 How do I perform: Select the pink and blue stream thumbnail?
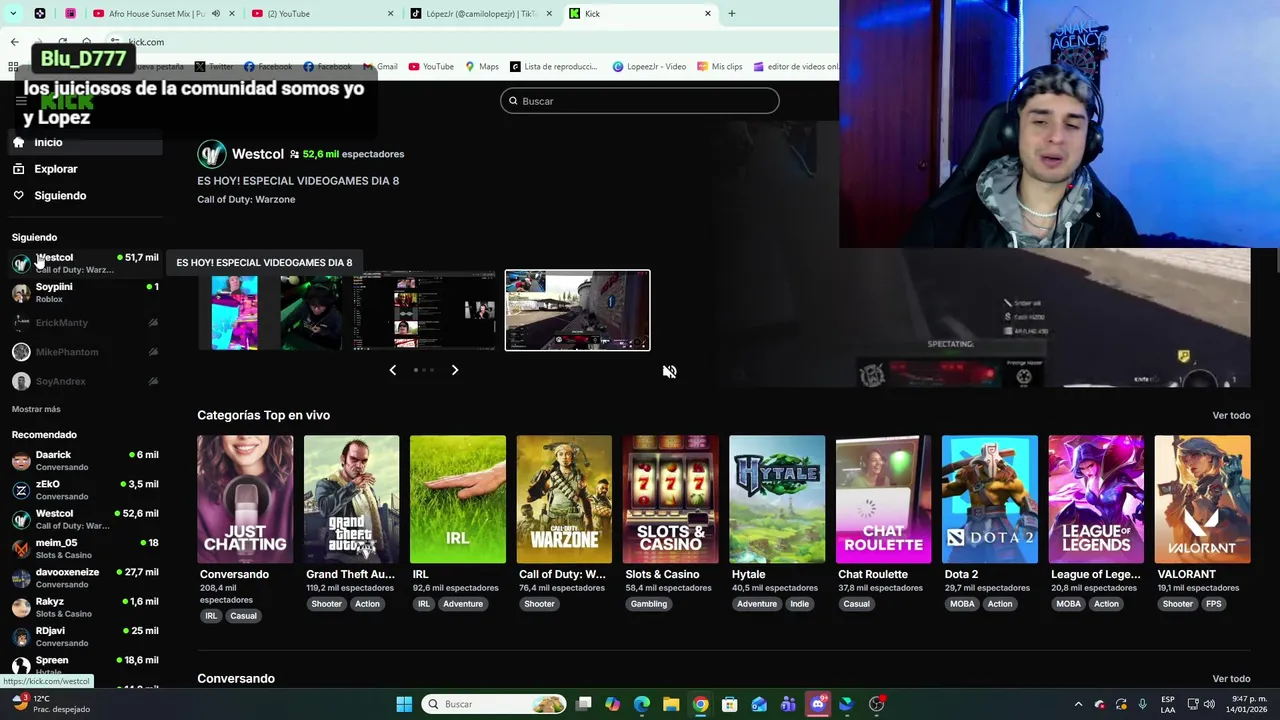click(x=234, y=313)
